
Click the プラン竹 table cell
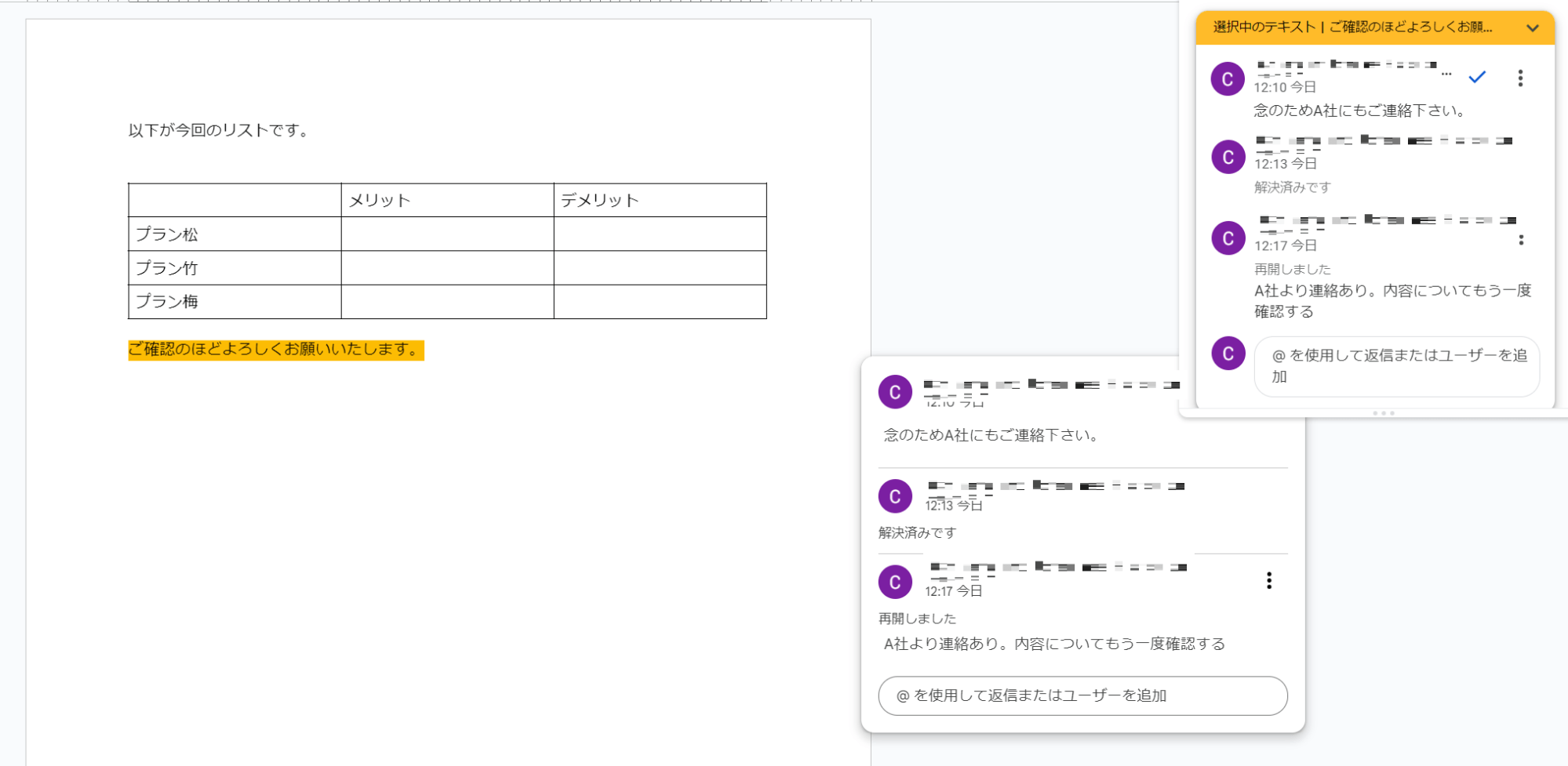pos(235,268)
